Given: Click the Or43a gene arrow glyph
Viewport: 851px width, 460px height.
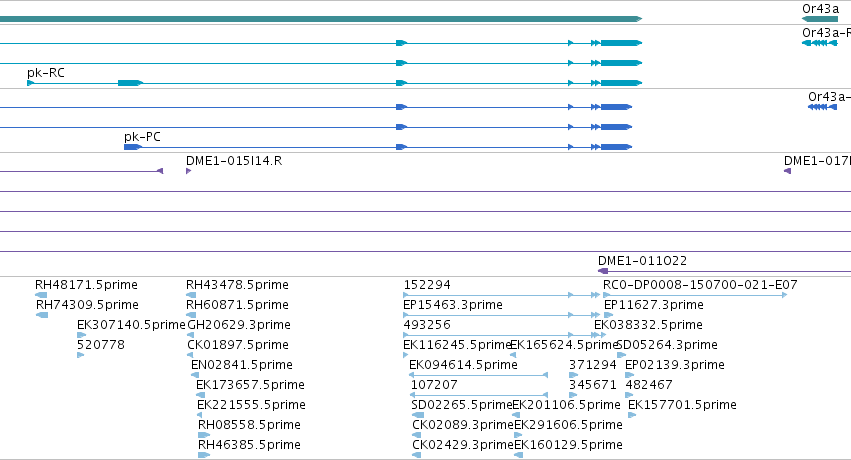Looking at the screenshot, I should (x=820, y=19).
